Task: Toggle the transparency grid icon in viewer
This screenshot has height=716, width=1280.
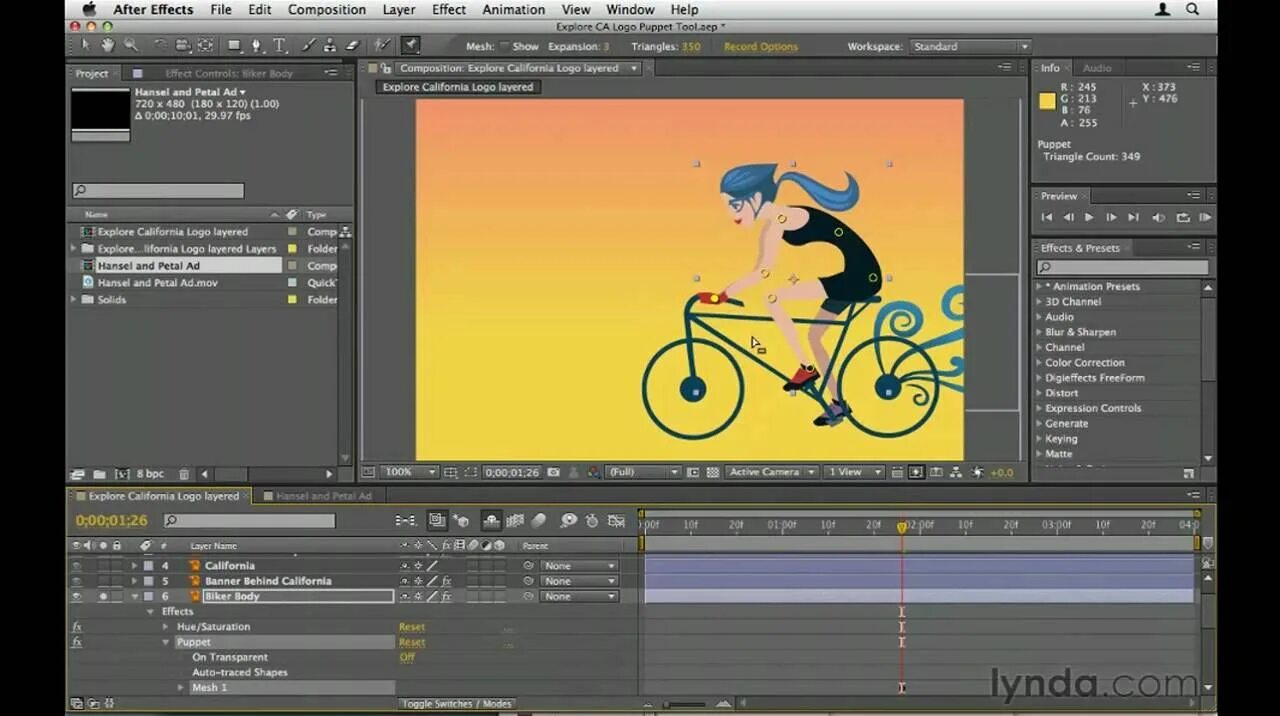Action: (712, 471)
